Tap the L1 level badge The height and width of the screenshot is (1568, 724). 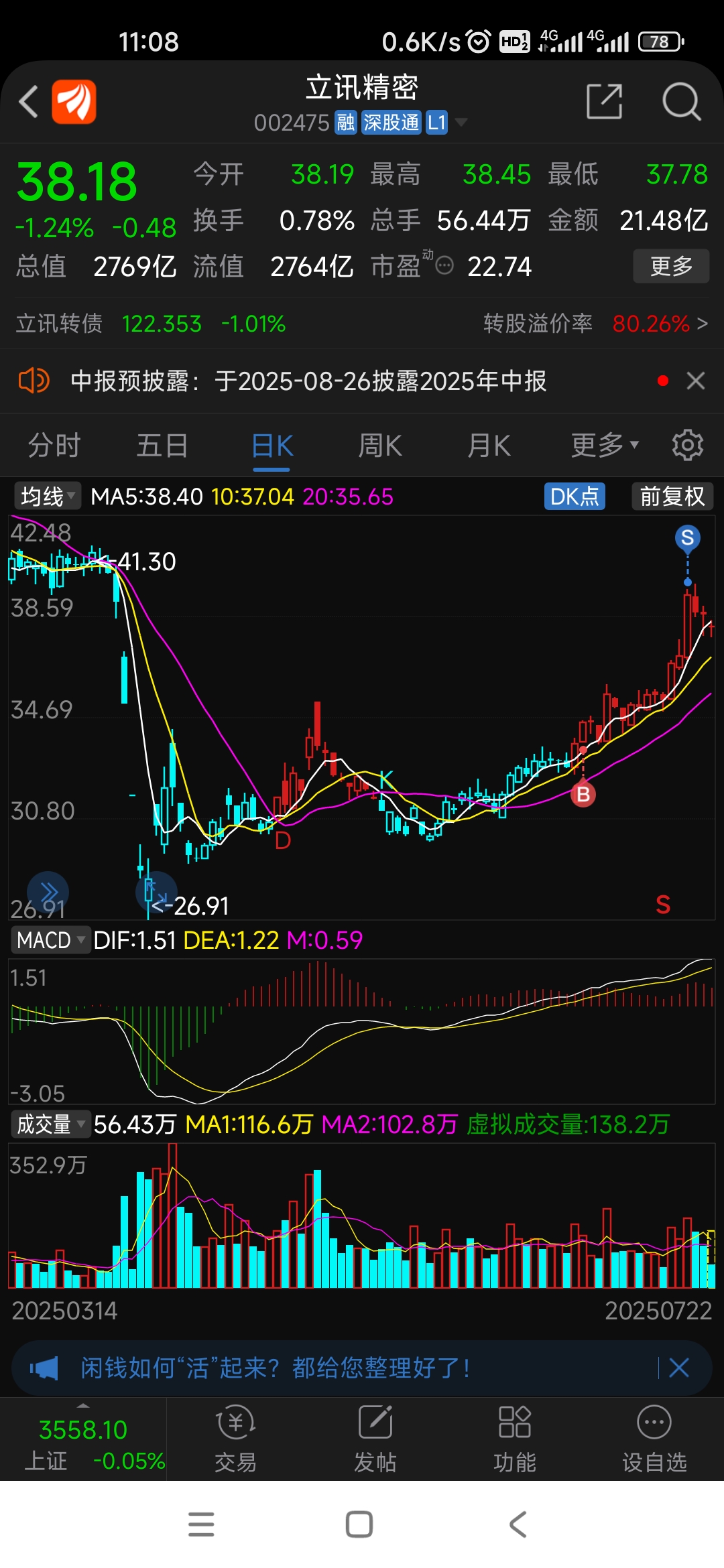tap(436, 123)
